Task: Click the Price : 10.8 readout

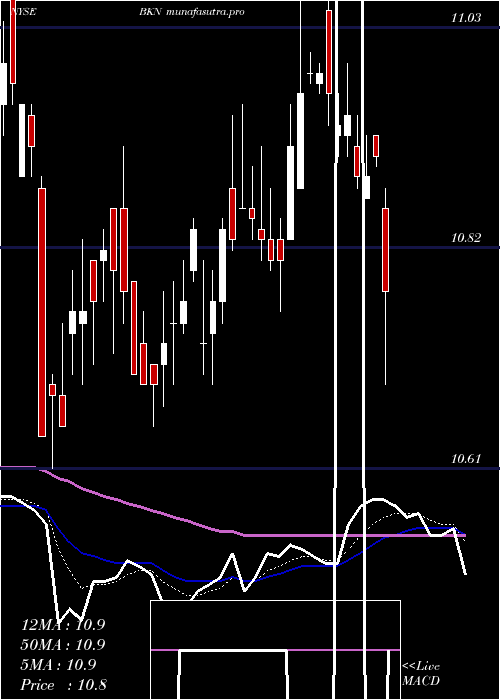Action: click(x=63, y=685)
